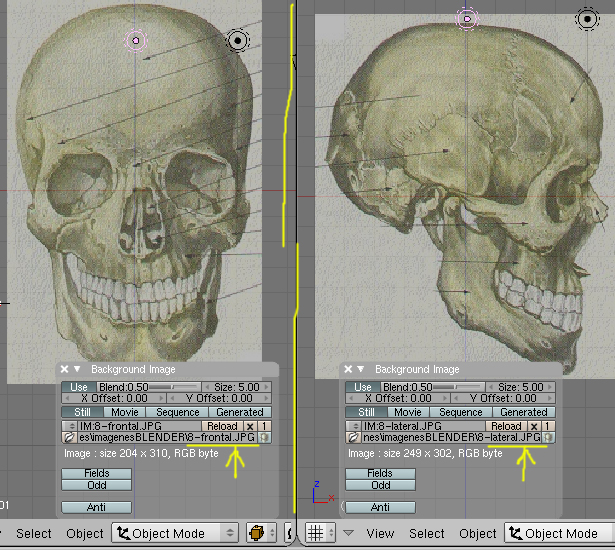Click pack image icon beside frontal path
The width and height of the screenshot is (615, 550).
click(x=264, y=437)
